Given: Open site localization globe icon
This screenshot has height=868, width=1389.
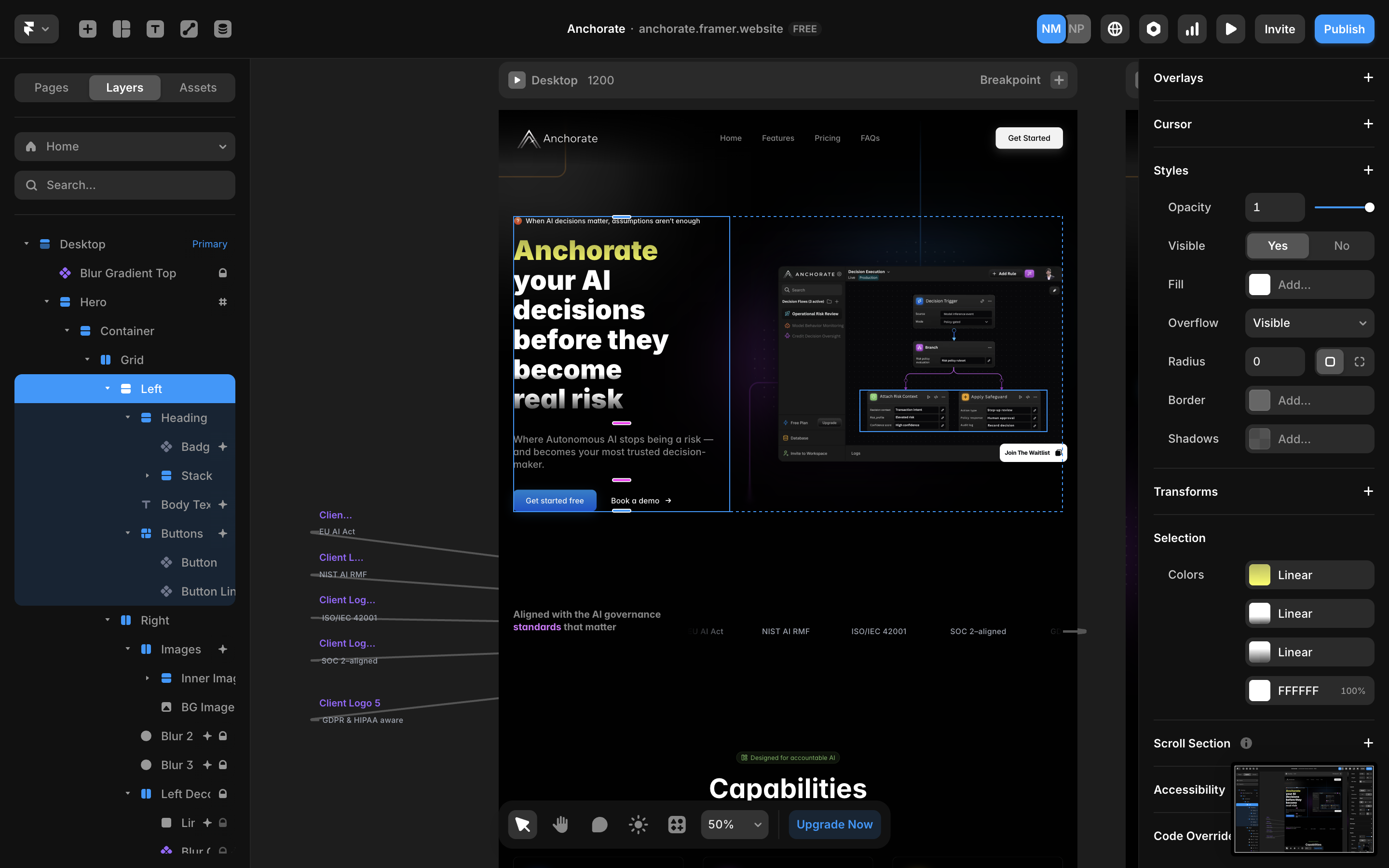Looking at the screenshot, I should [x=1115, y=29].
